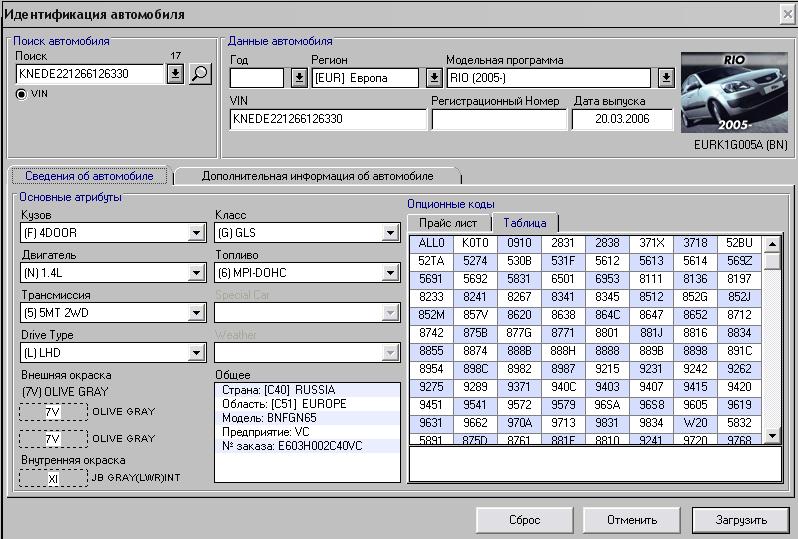Expand the Год (year) dropdown

(299, 78)
